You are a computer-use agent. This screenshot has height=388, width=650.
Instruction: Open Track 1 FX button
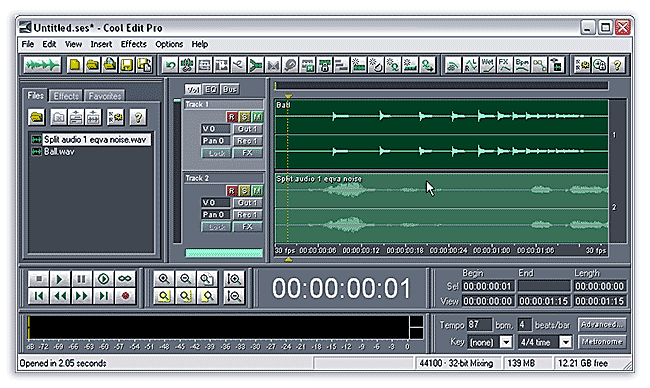(247, 153)
